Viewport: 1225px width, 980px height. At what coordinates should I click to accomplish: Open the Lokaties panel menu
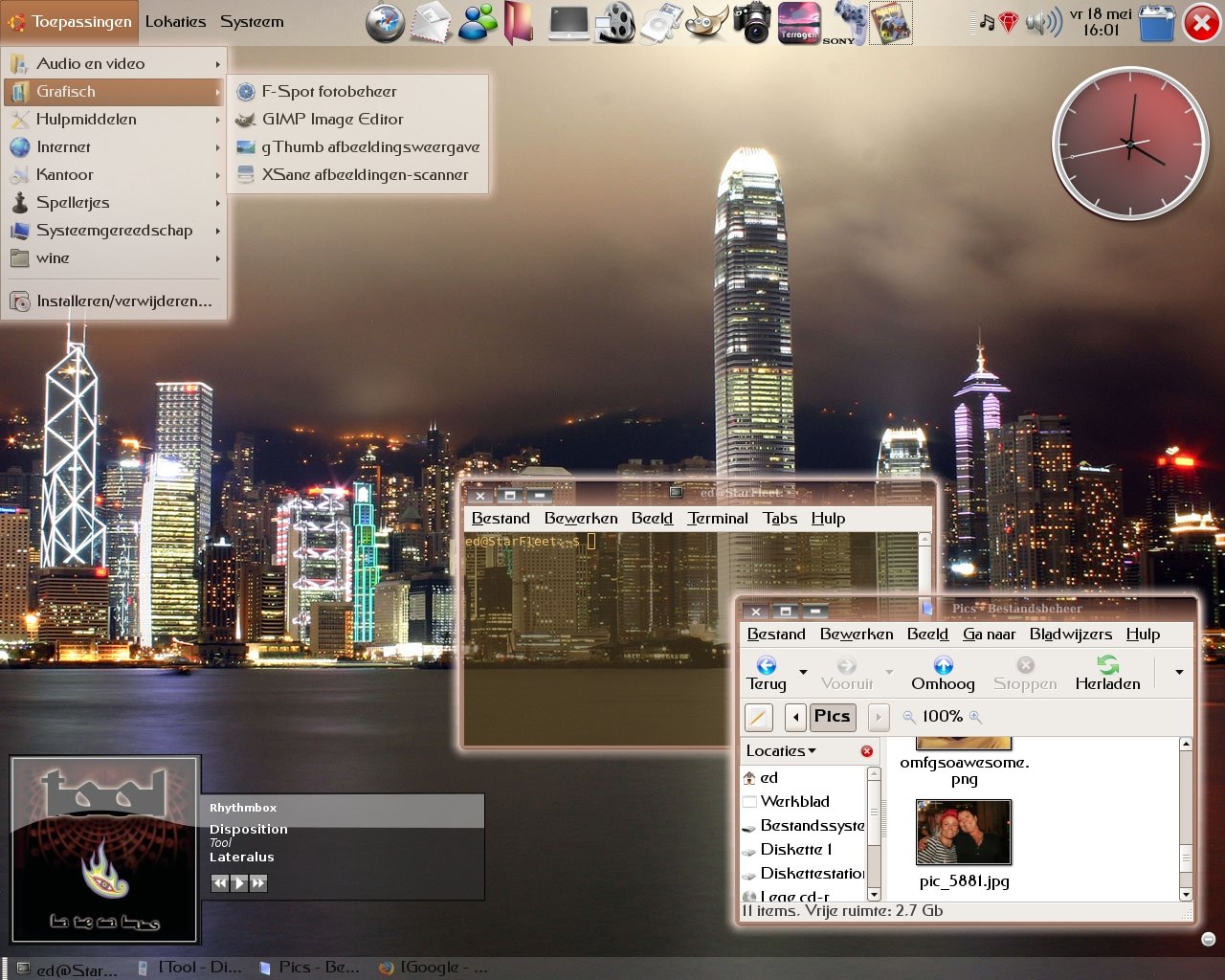click(x=175, y=21)
